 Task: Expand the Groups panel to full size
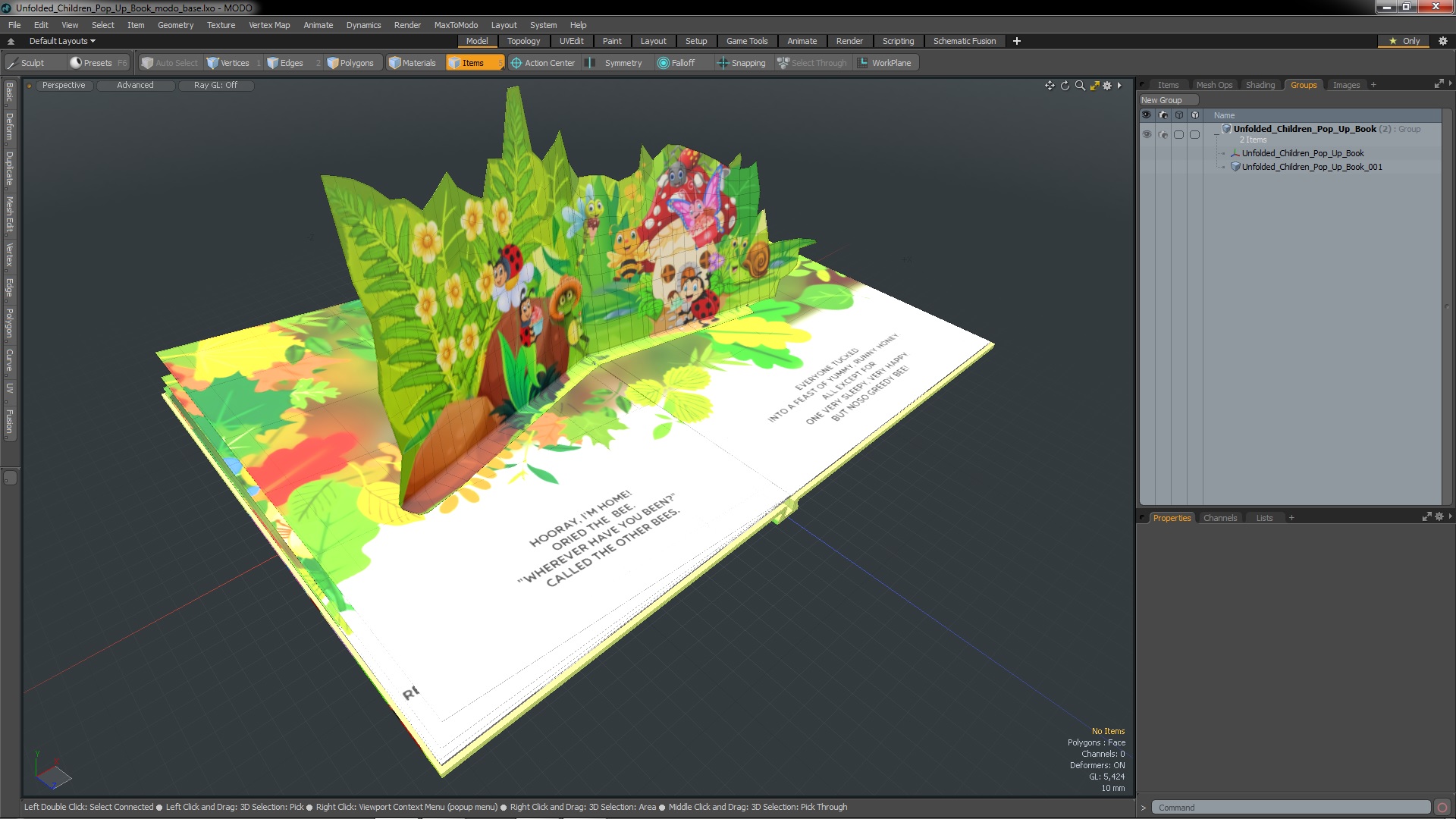point(1439,83)
